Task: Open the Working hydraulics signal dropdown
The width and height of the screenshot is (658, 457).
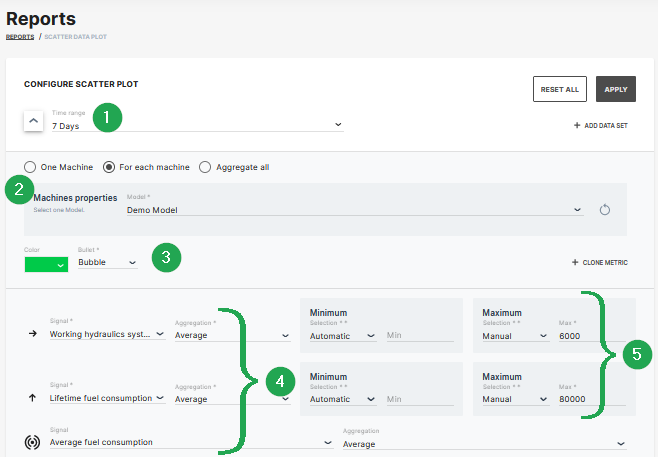Action: pos(107,335)
